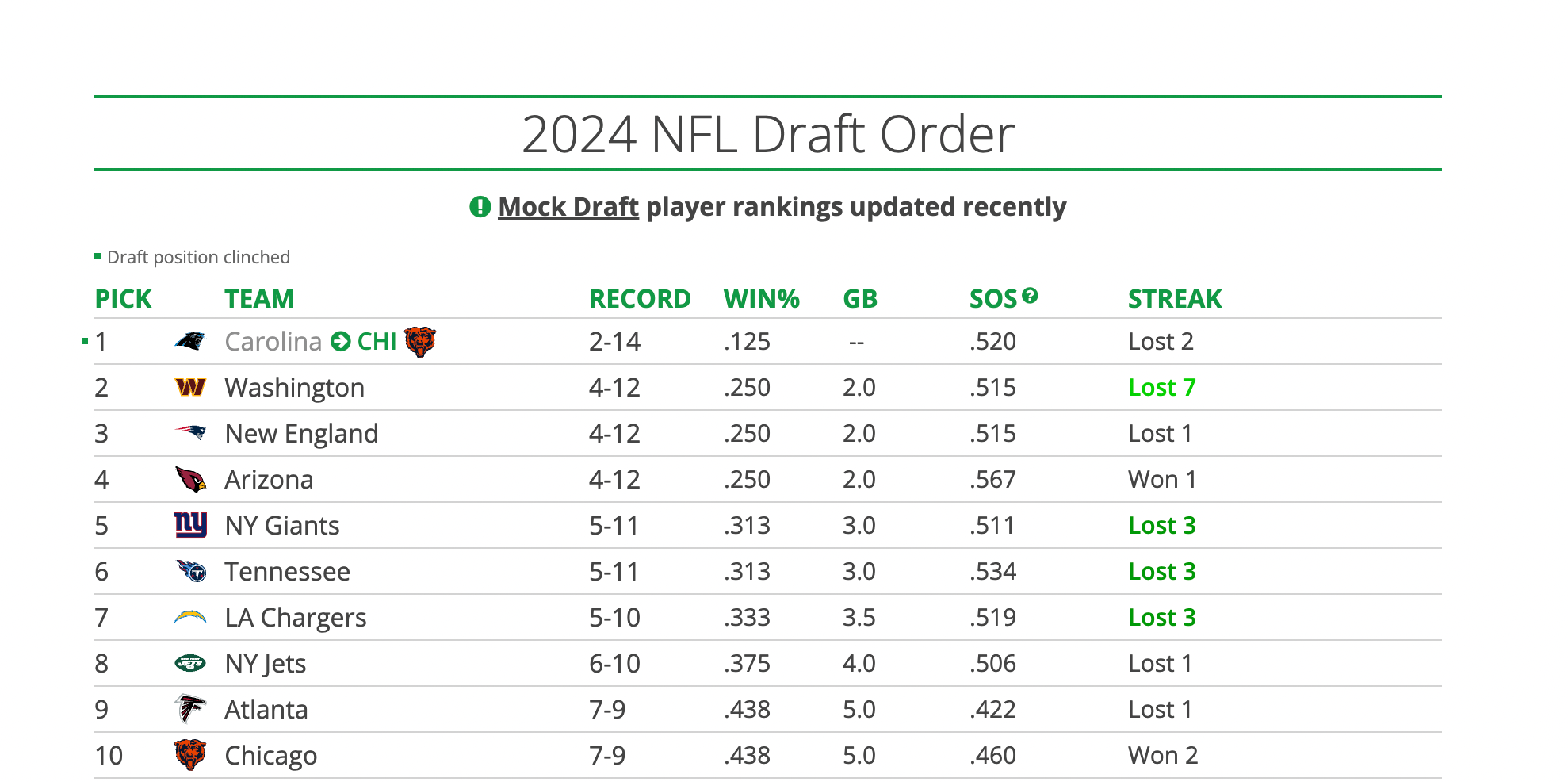Screen dimensions: 1568x782
Task: Click the SOS help question mark icon
Action: pos(1030,296)
